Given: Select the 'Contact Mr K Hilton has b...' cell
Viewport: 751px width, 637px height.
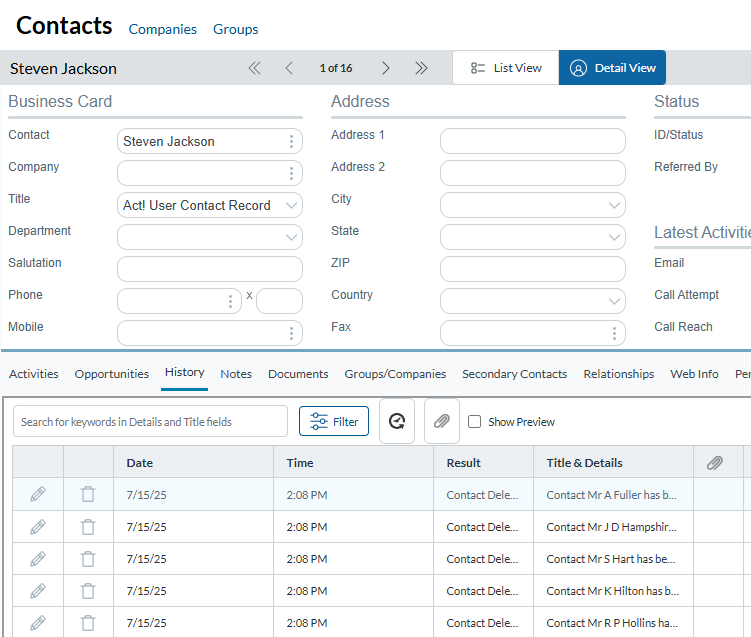Looking at the screenshot, I should click(x=613, y=591).
